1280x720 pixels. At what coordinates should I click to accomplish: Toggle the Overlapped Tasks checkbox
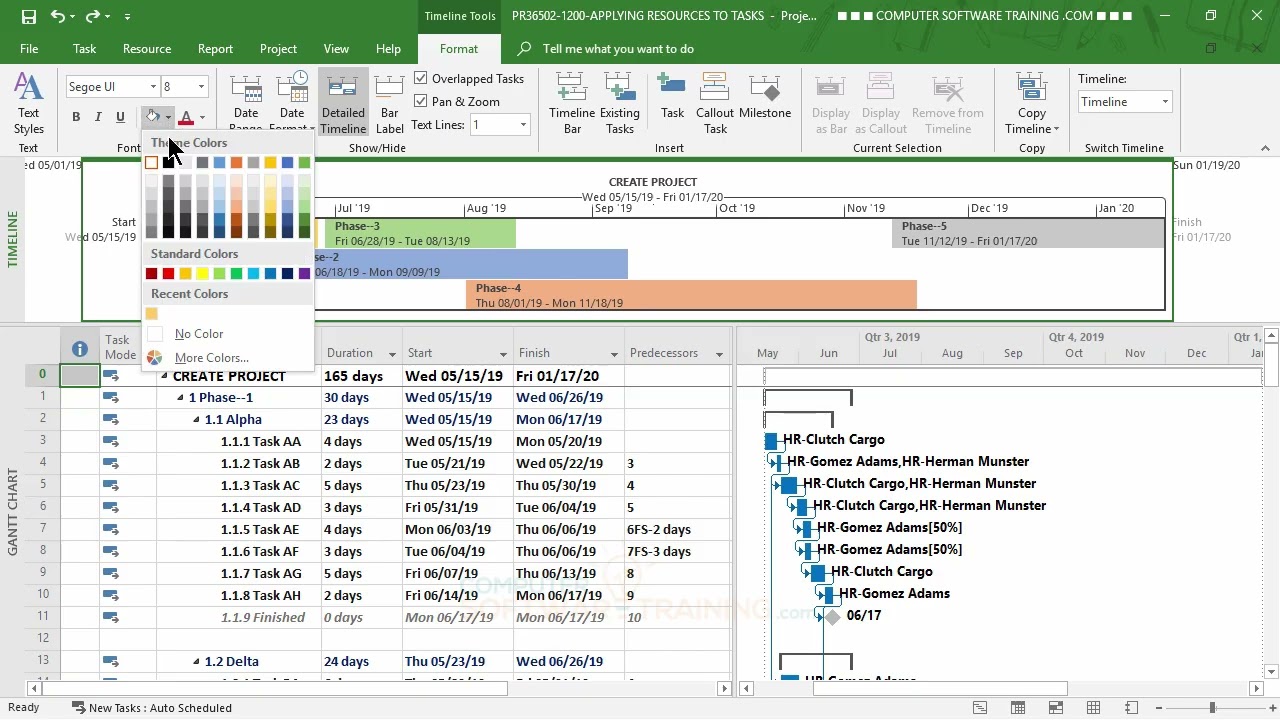[421, 78]
